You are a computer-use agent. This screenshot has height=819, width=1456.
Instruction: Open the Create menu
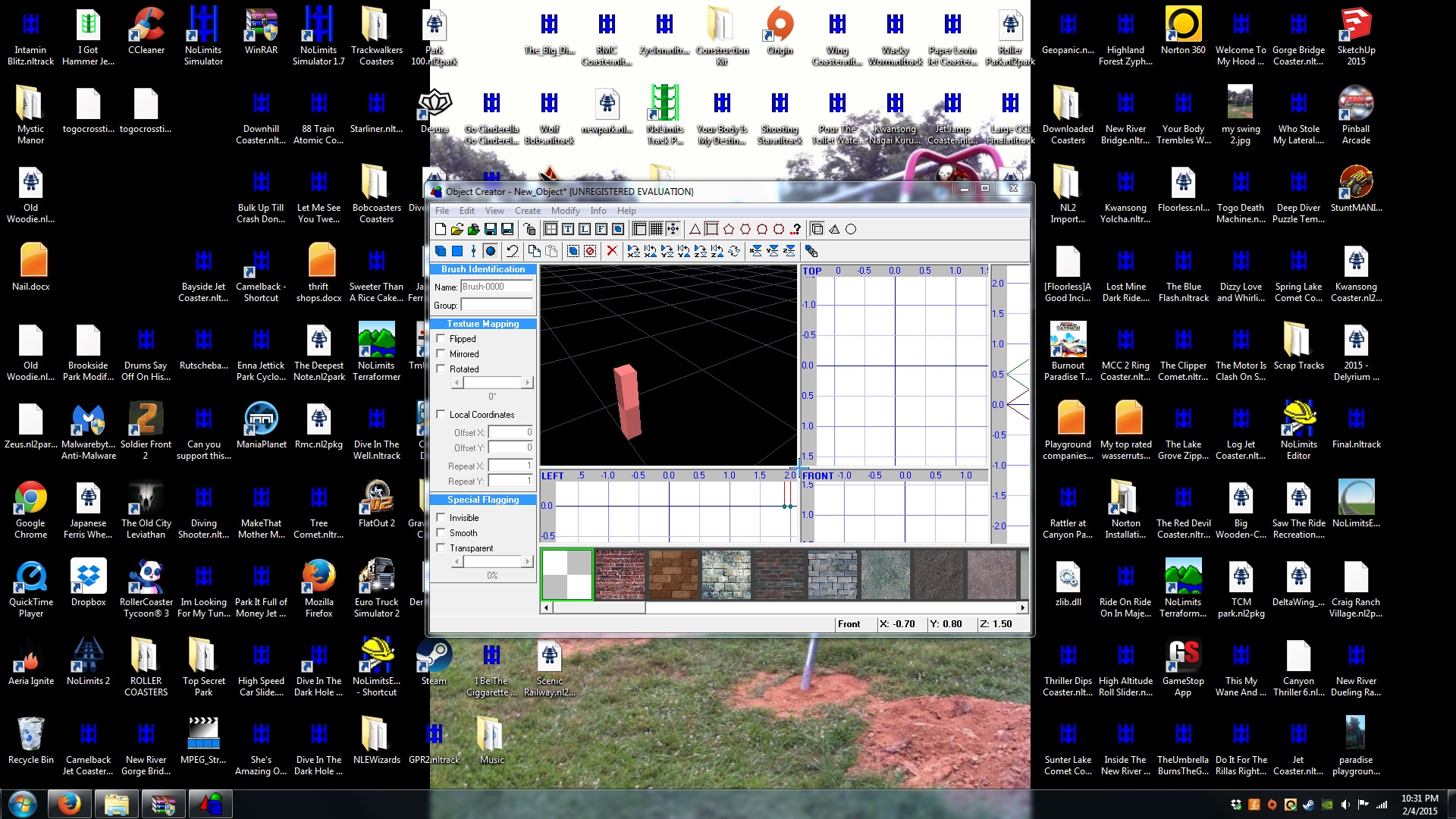[527, 211]
